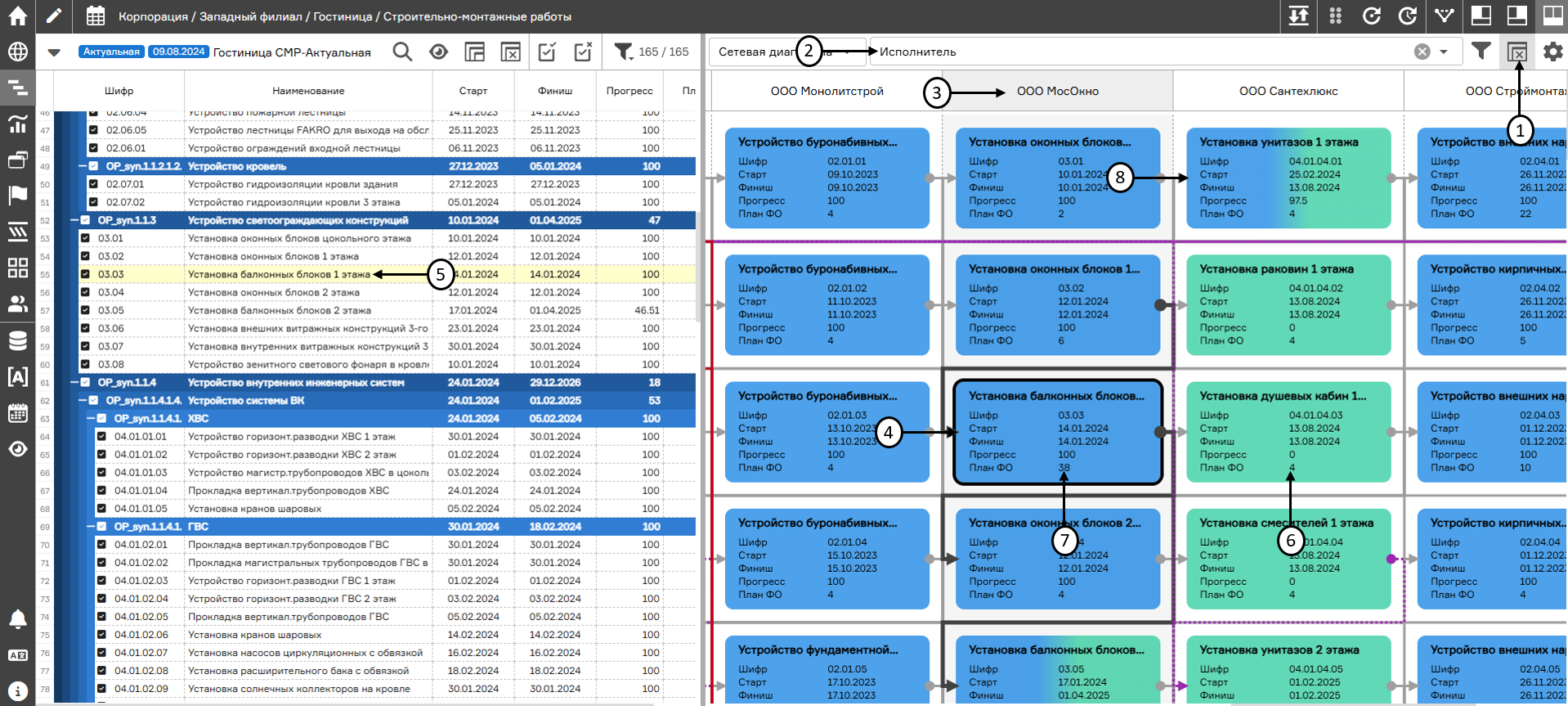Collapse the OP_syn.1.1.4.1.4. group
This screenshot has height=706, width=1568.
point(82,400)
